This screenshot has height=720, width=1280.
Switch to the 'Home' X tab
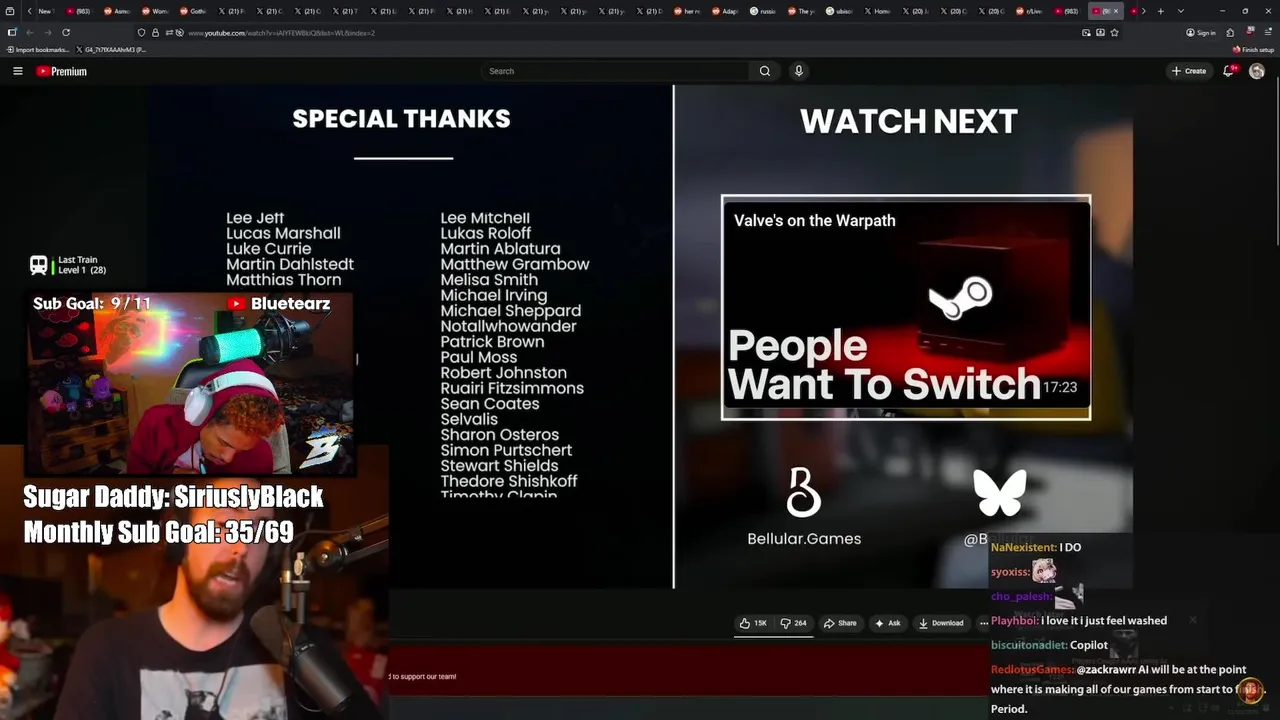pyautogui.click(x=876, y=11)
